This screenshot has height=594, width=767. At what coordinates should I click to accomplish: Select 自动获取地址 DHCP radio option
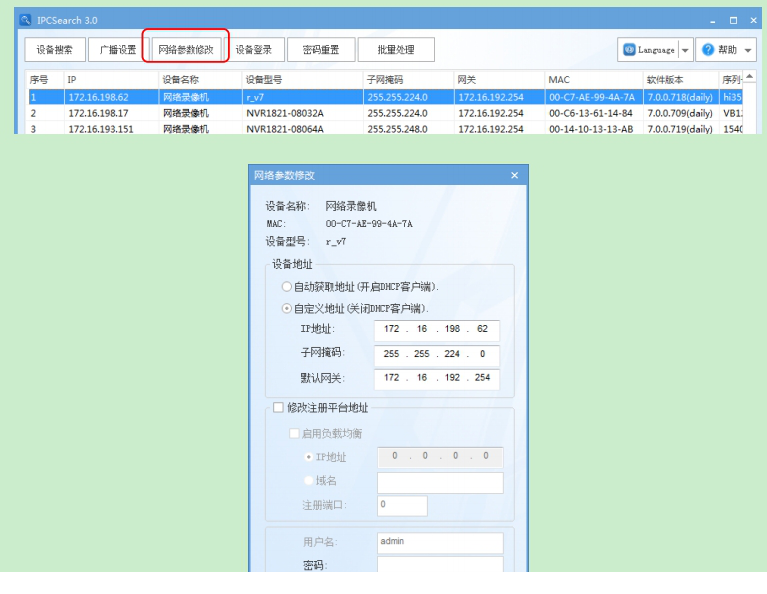click(287, 286)
